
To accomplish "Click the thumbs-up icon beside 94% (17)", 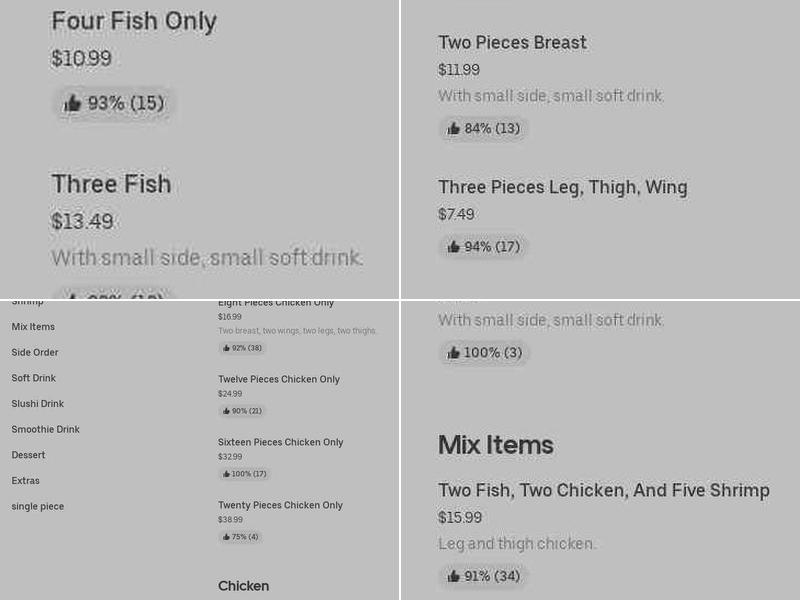I will tap(454, 247).
